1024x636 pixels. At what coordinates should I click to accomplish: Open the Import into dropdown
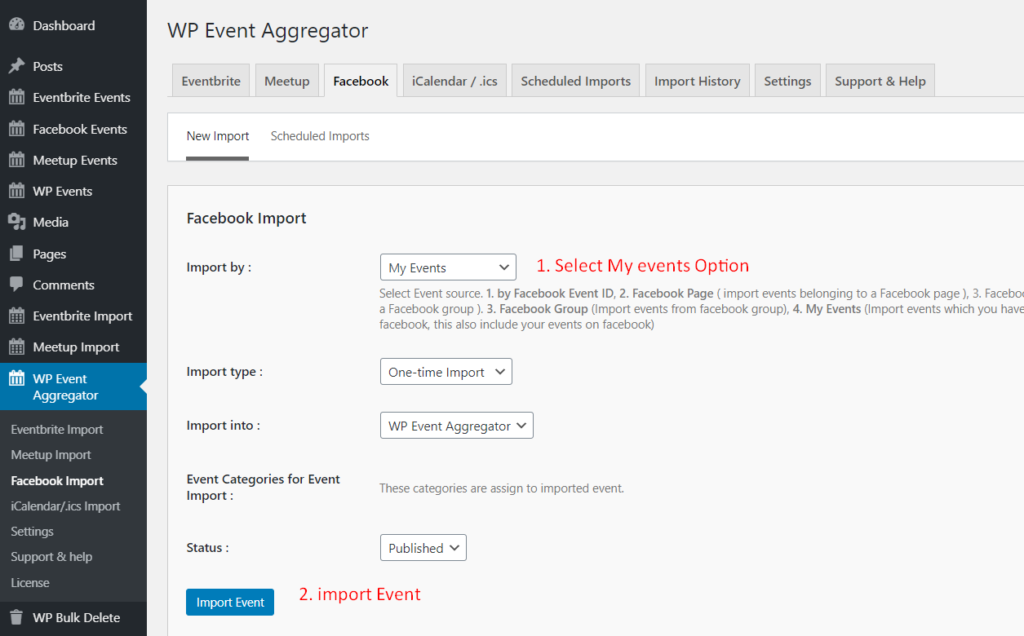[x=456, y=426]
